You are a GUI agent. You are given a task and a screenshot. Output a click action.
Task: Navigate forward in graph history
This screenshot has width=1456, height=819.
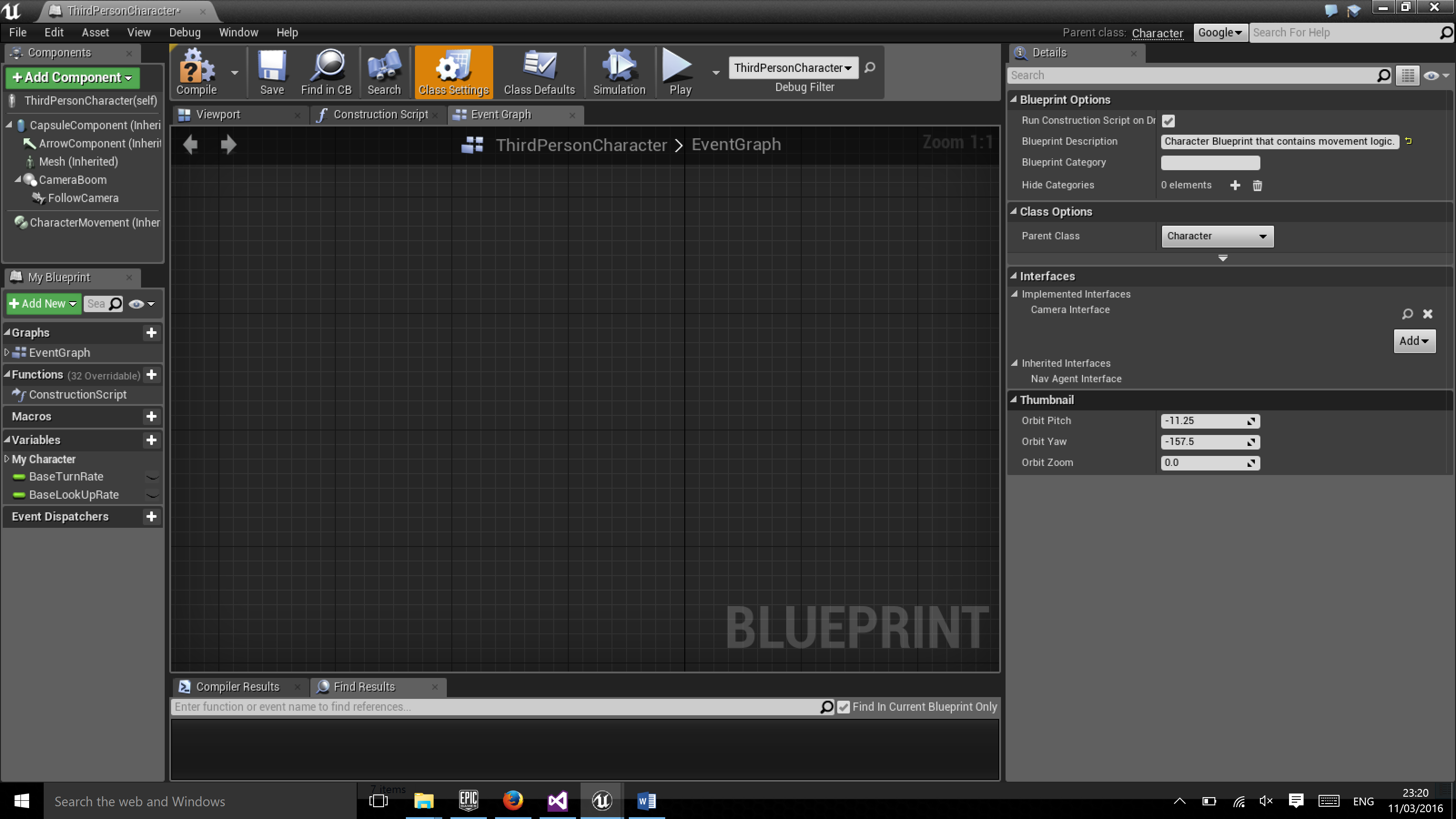tap(228, 145)
